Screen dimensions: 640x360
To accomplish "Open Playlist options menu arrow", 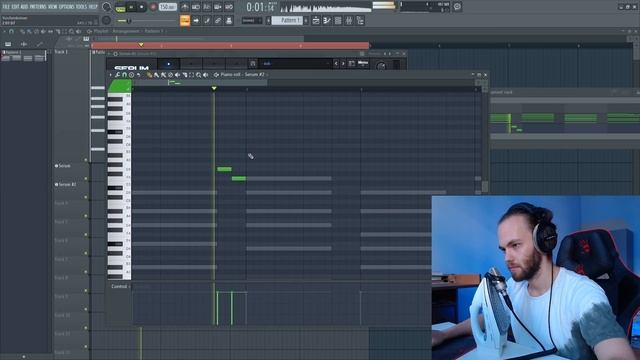I will tap(4, 31).
